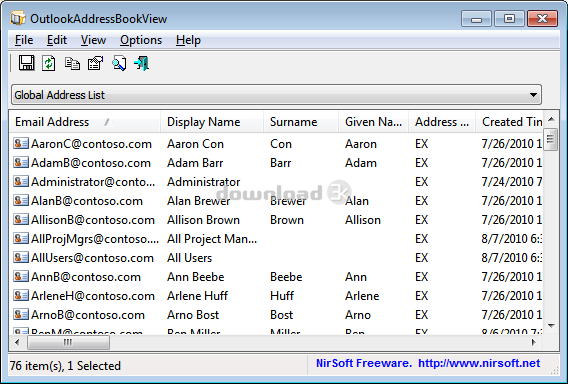Viewport: 568px width, 384px height.
Task: Select the AllUsers@contoso.com contact card icon
Action: pyautogui.click(x=21, y=258)
